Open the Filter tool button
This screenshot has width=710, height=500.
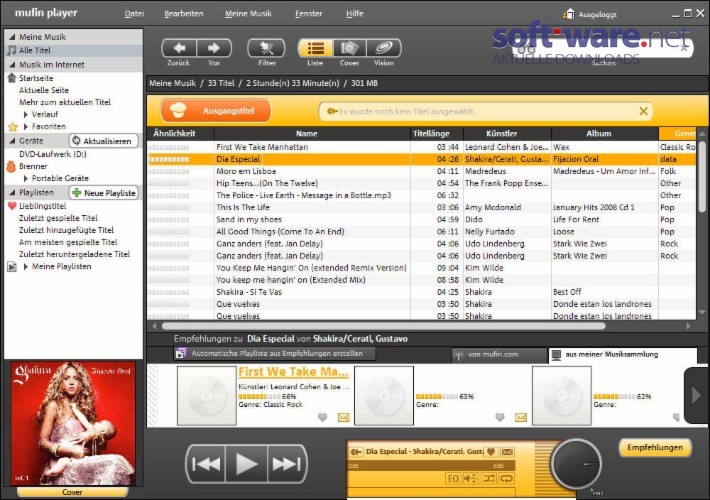266,48
